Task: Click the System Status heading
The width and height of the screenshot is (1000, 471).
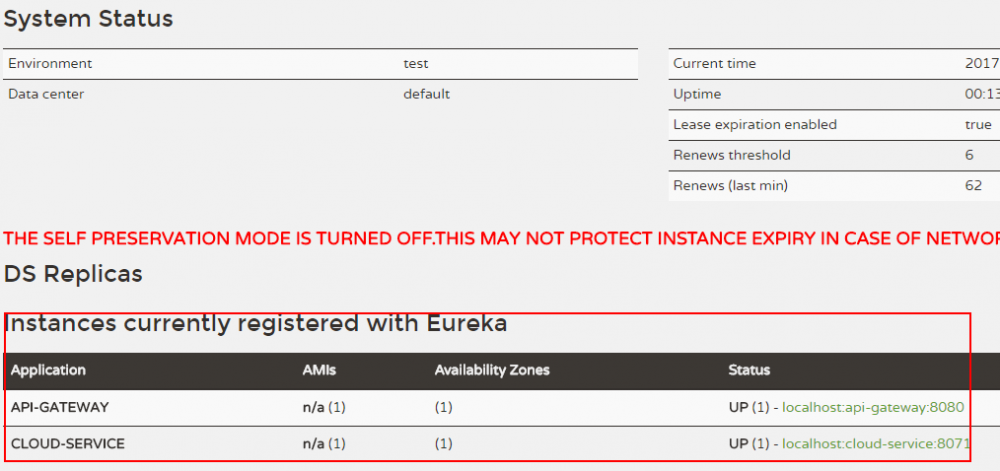Action: pyautogui.click(x=88, y=19)
